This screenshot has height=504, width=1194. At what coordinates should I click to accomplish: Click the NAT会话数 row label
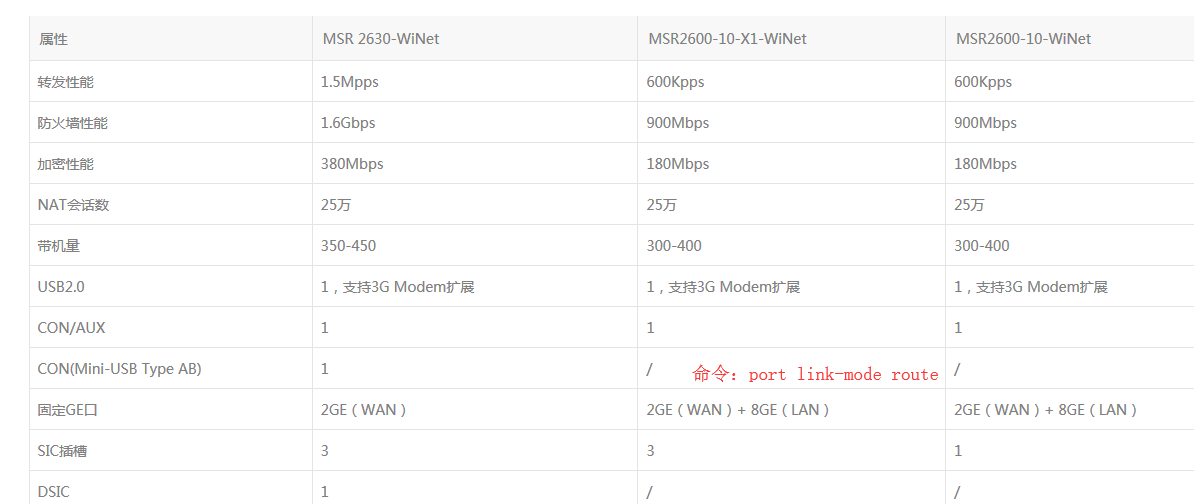pyautogui.click(x=73, y=205)
